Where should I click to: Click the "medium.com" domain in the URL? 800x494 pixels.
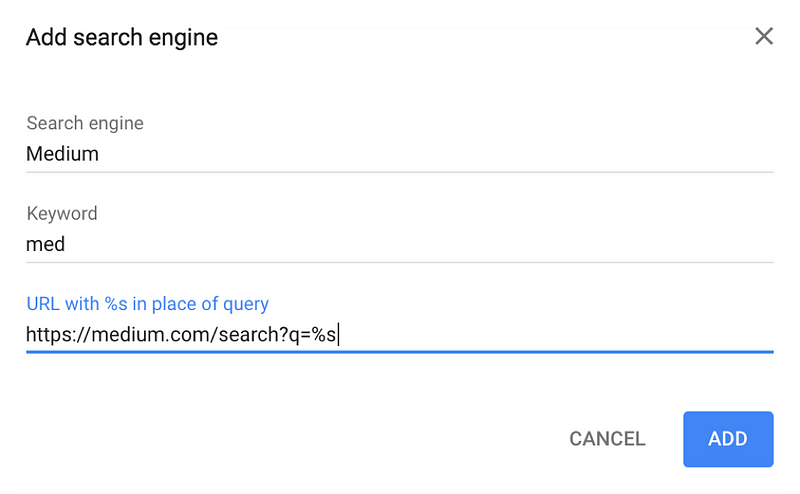point(154,335)
